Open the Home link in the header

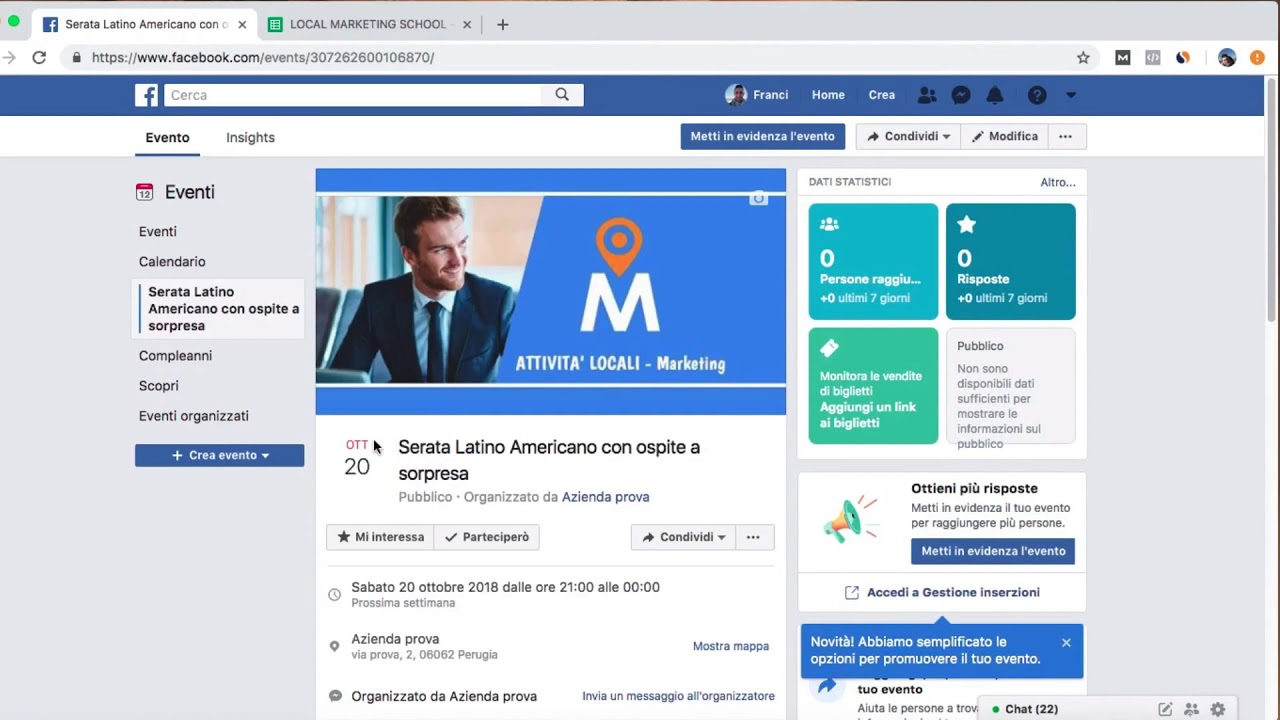point(828,95)
